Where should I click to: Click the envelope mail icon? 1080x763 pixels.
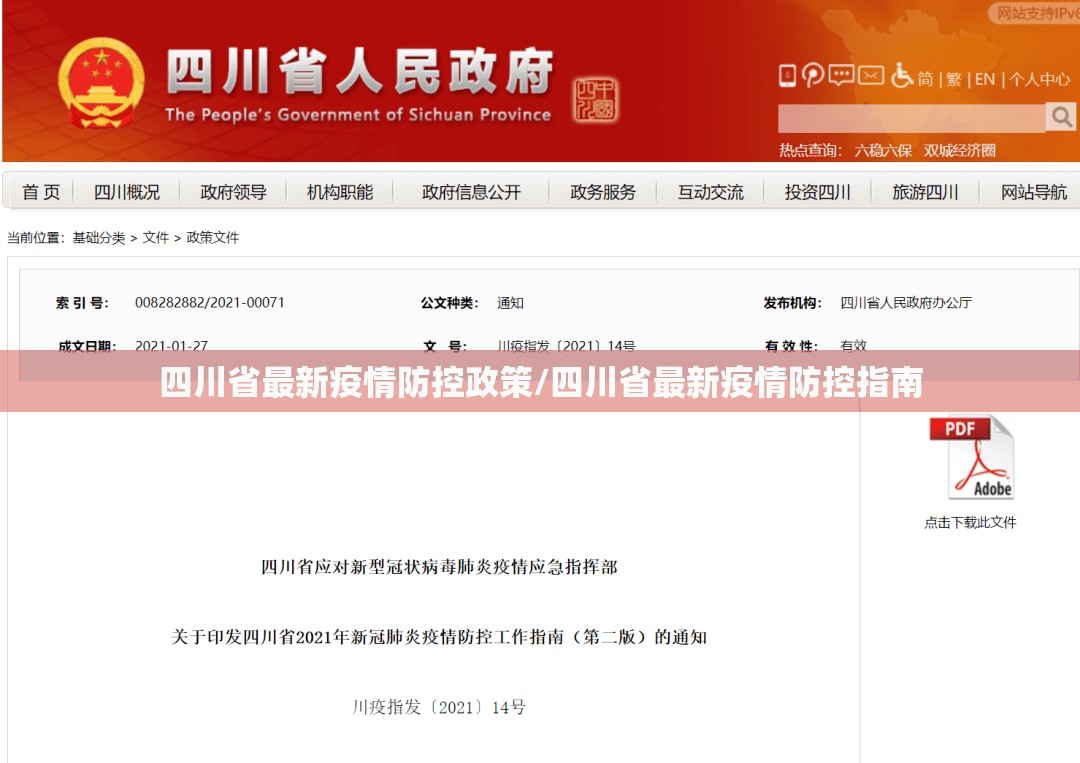coord(871,76)
